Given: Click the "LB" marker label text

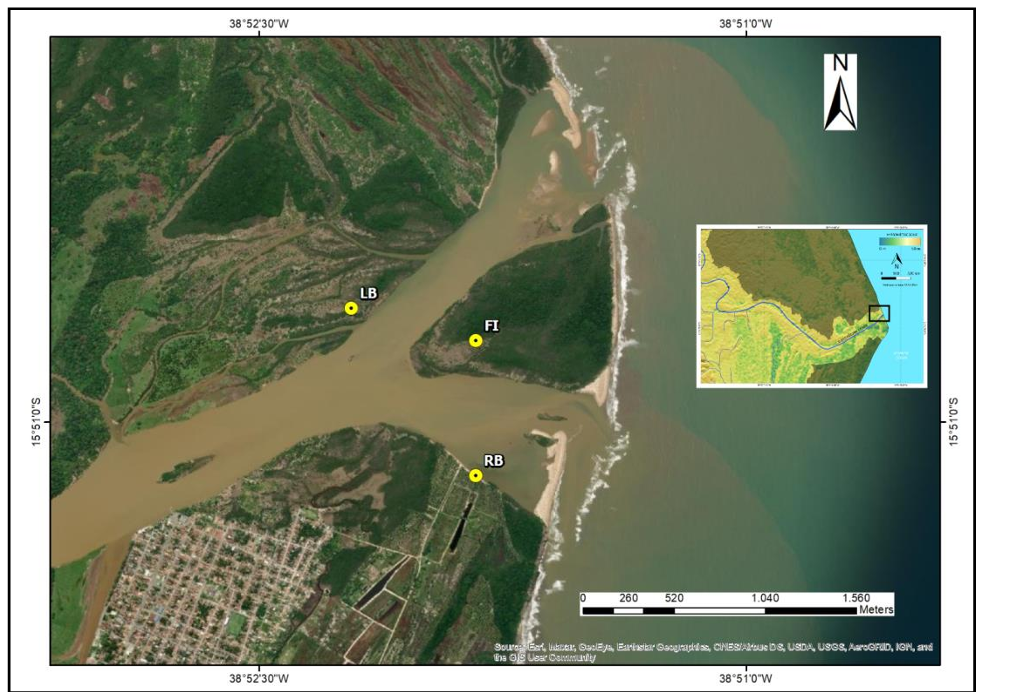Looking at the screenshot, I should point(369,293).
